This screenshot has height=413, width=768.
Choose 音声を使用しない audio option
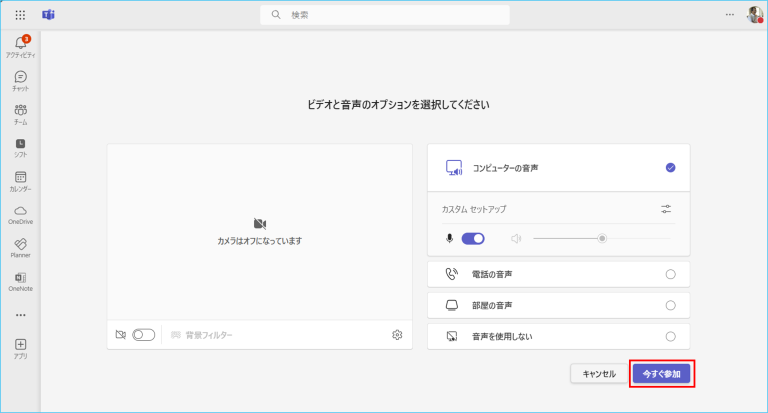[x=670, y=336]
